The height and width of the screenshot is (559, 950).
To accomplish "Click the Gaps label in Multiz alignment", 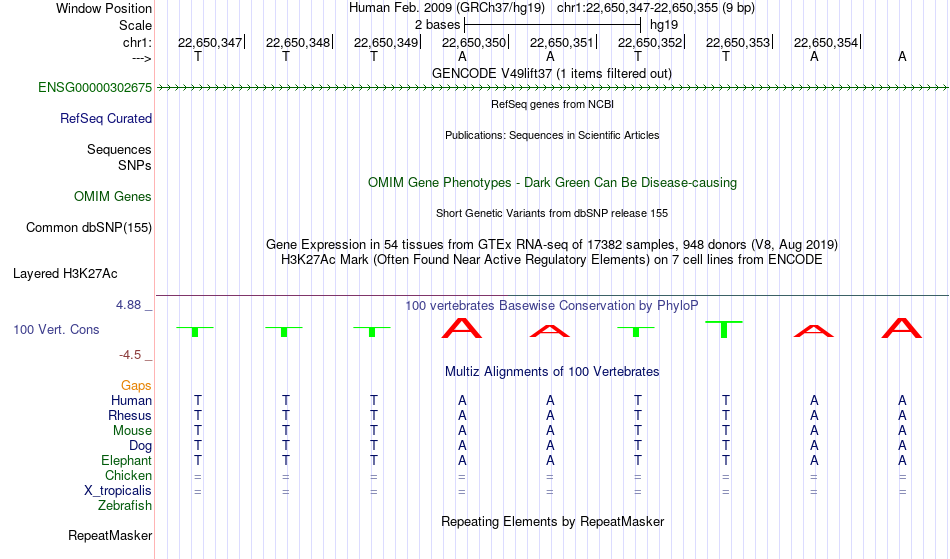I will point(136,386).
